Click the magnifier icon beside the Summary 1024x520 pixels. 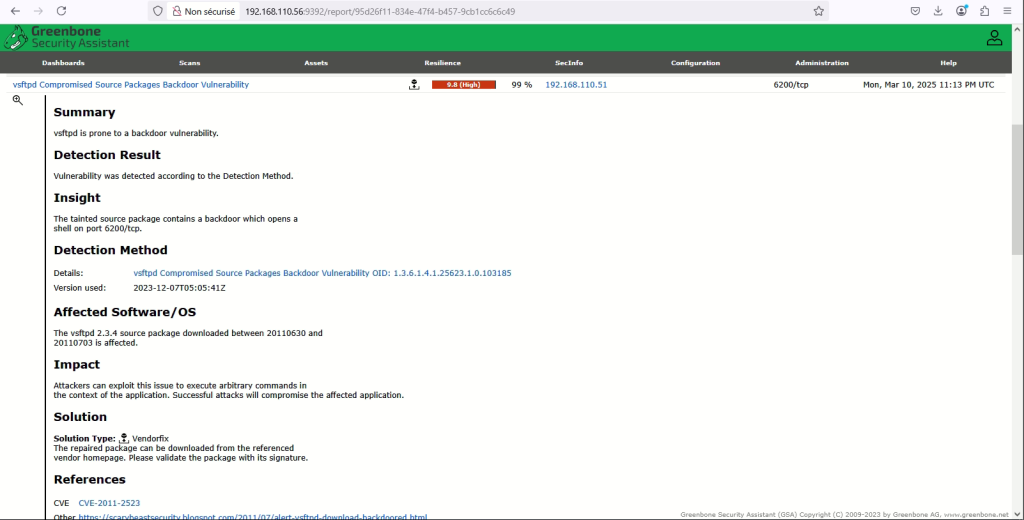(17, 101)
